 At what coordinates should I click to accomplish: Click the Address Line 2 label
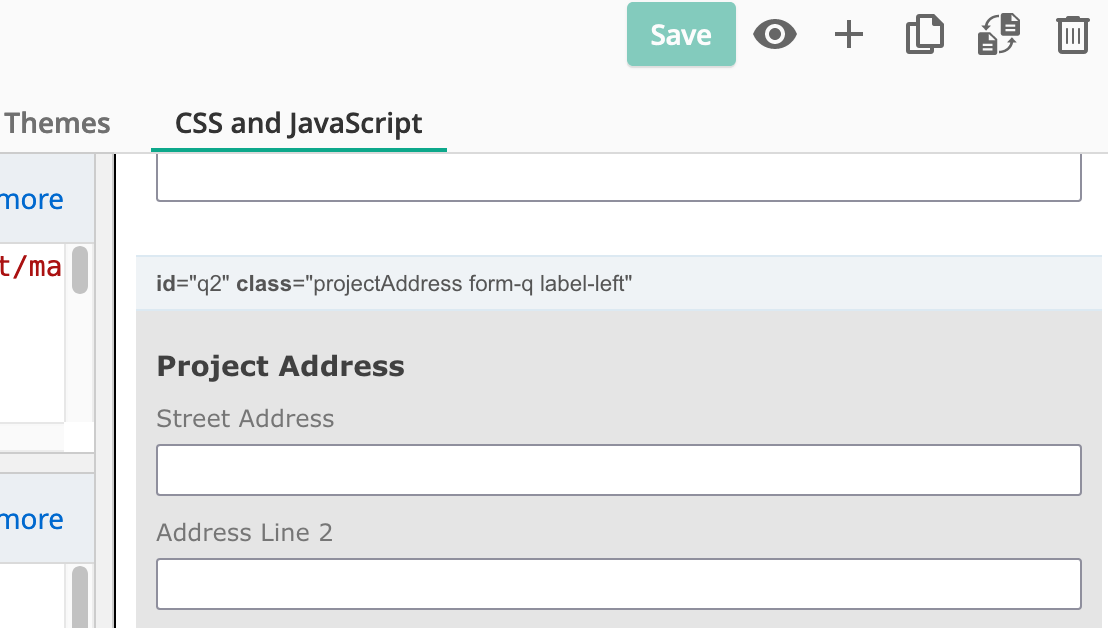(x=244, y=533)
